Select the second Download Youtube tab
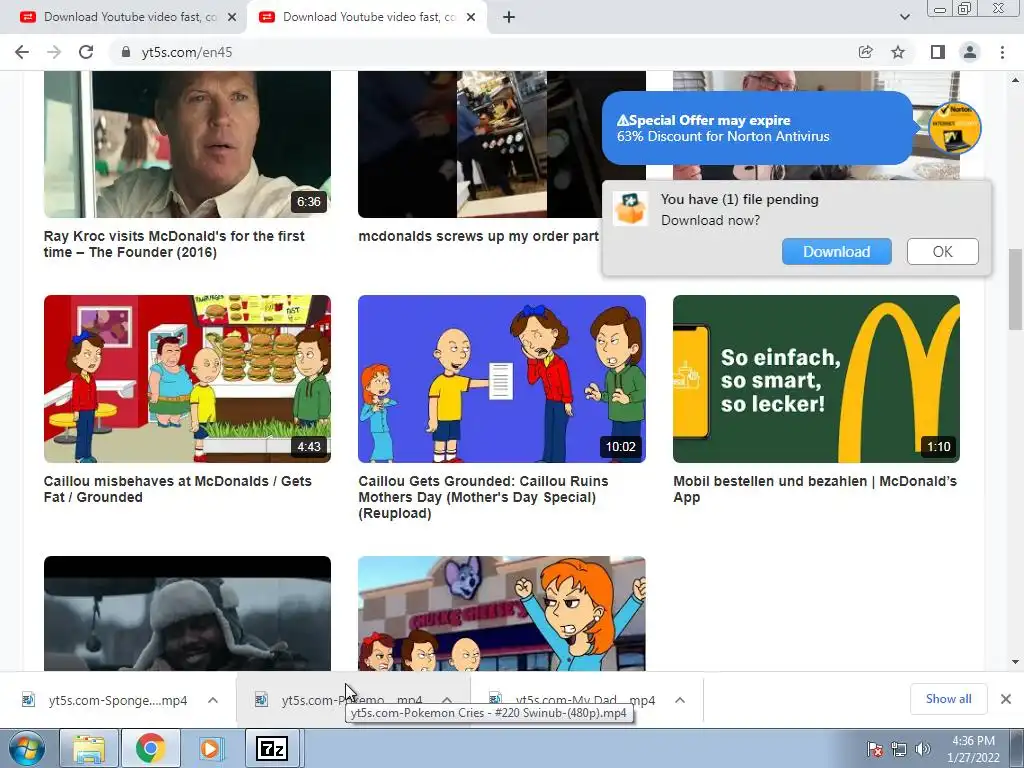 [369, 18]
